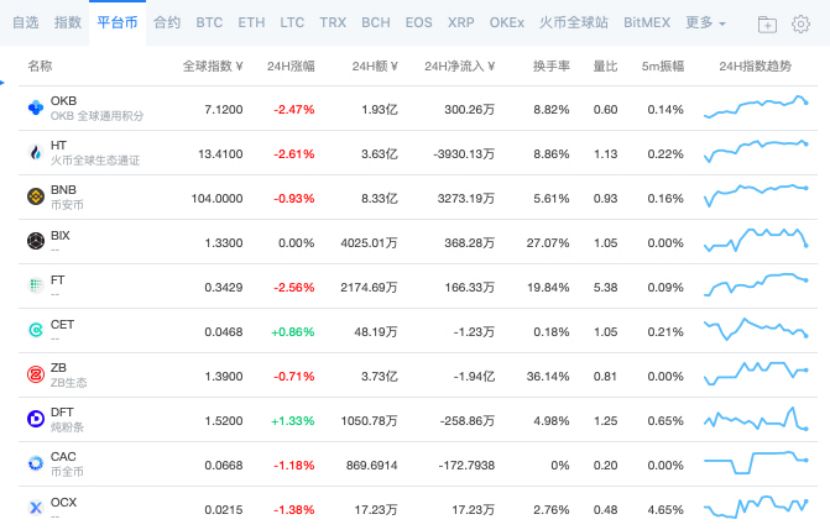Open the OKB coin name link
Screen dimensions: 830x531
coord(64,101)
